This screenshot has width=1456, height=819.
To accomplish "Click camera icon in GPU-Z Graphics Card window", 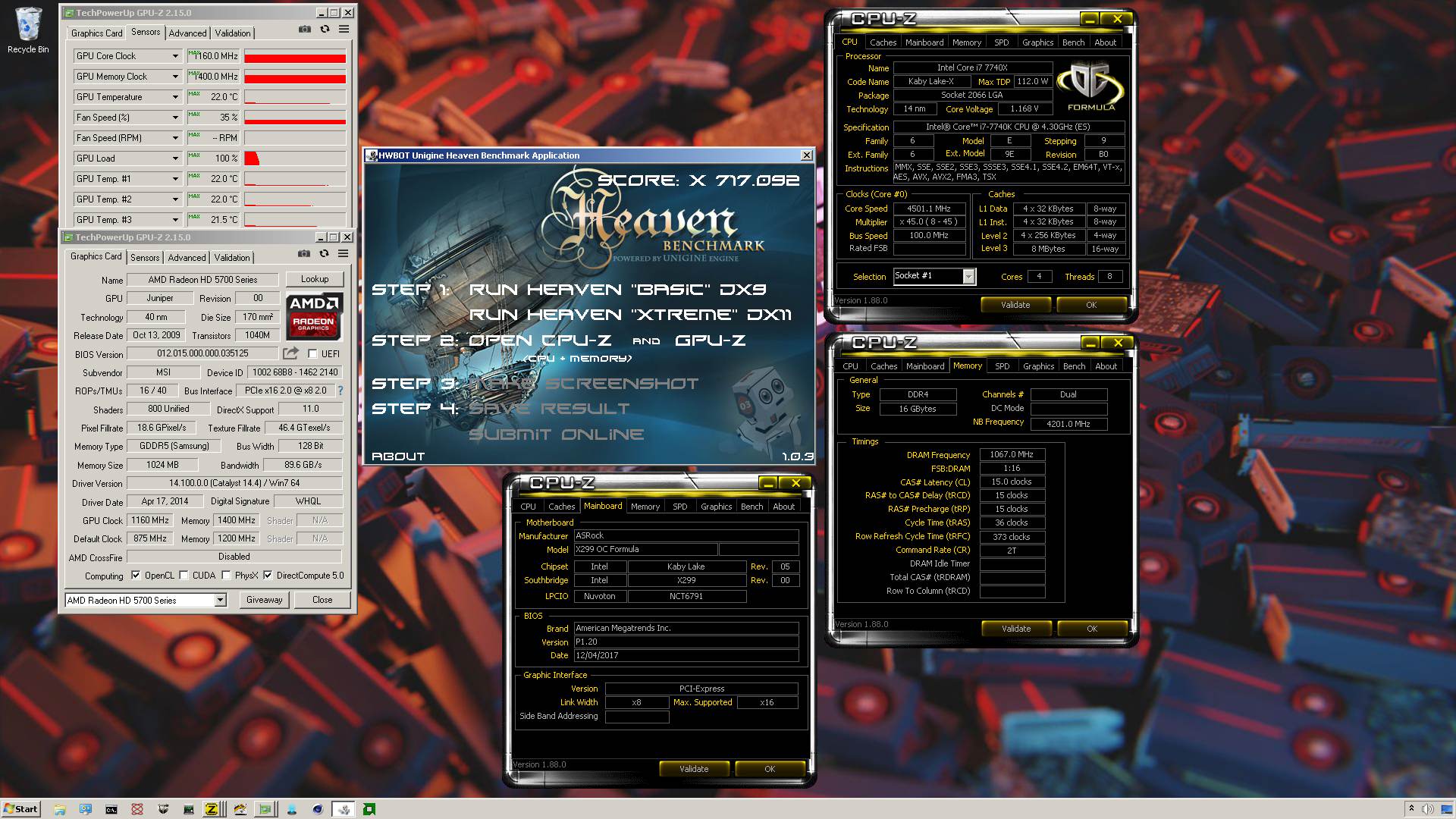I will point(303,253).
